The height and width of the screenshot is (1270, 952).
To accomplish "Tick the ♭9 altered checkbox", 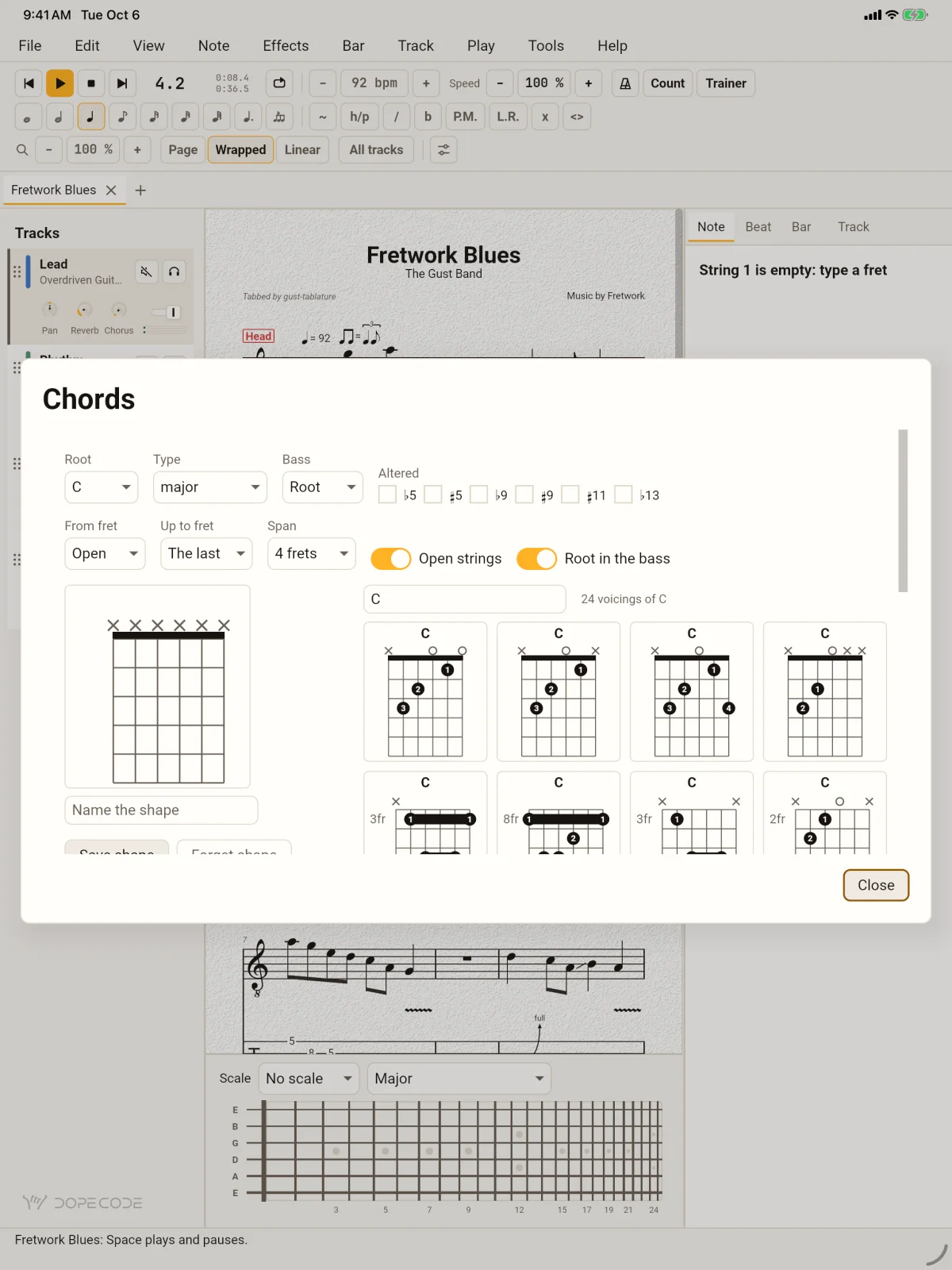I will click(479, 495).
